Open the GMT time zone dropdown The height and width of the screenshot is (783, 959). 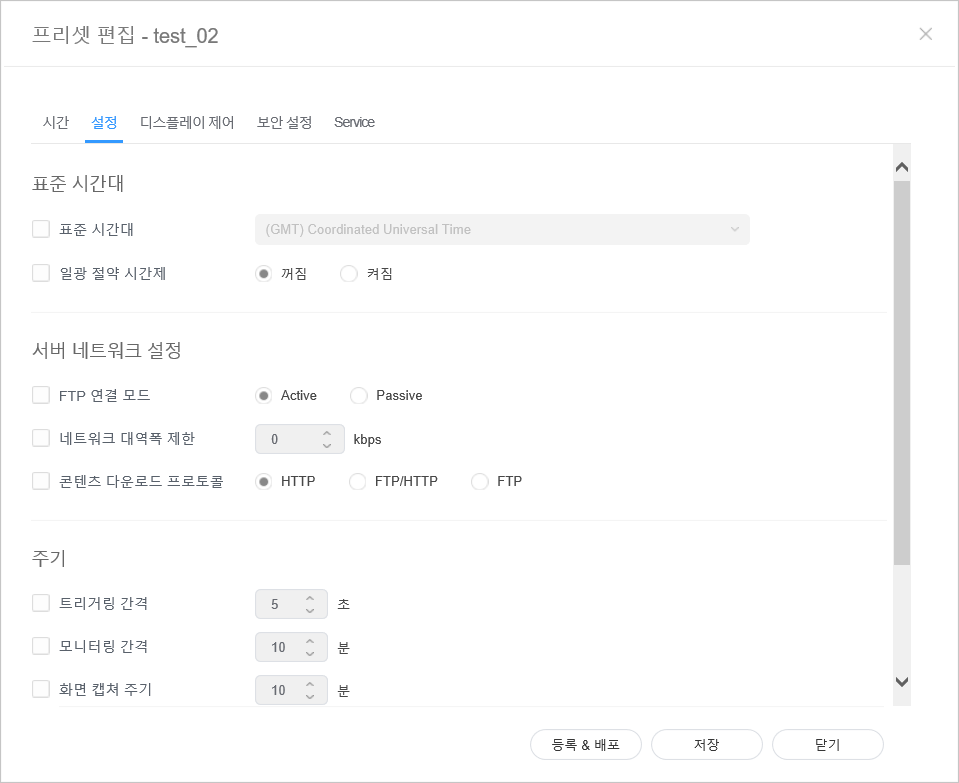pyautogui.click(x=502, y=229)
